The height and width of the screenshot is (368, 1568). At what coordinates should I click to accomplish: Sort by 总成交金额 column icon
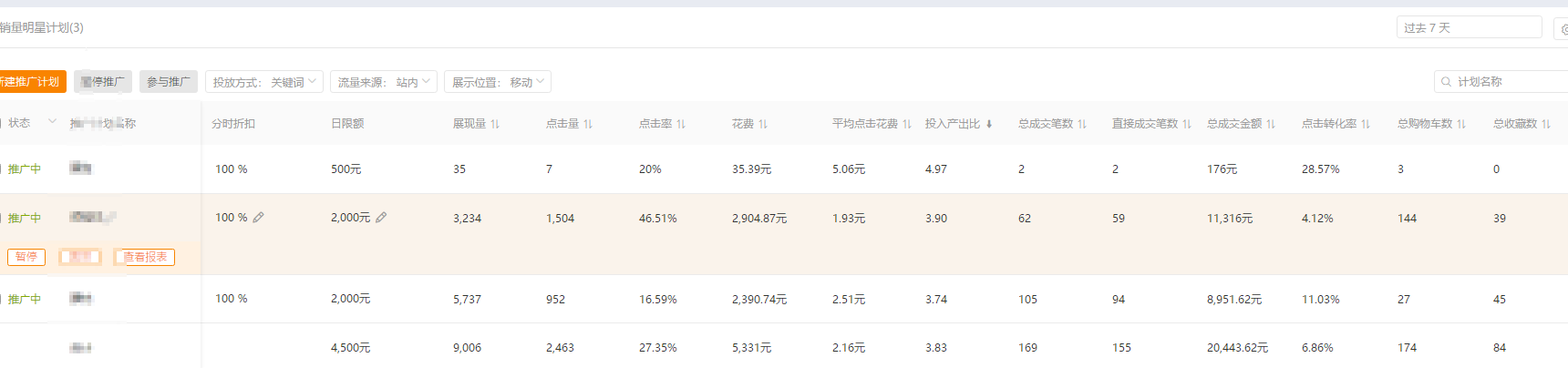tap(1271, 124)
